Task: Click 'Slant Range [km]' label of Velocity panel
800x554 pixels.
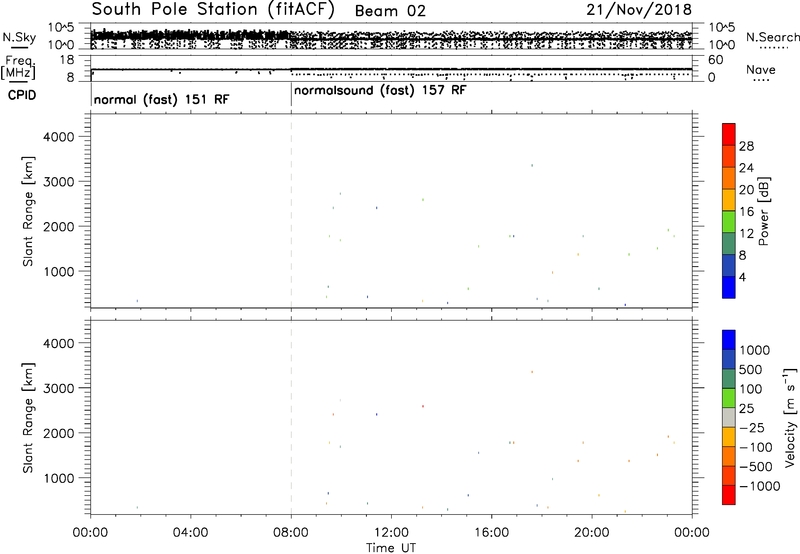Action: [x=28, y=418]
